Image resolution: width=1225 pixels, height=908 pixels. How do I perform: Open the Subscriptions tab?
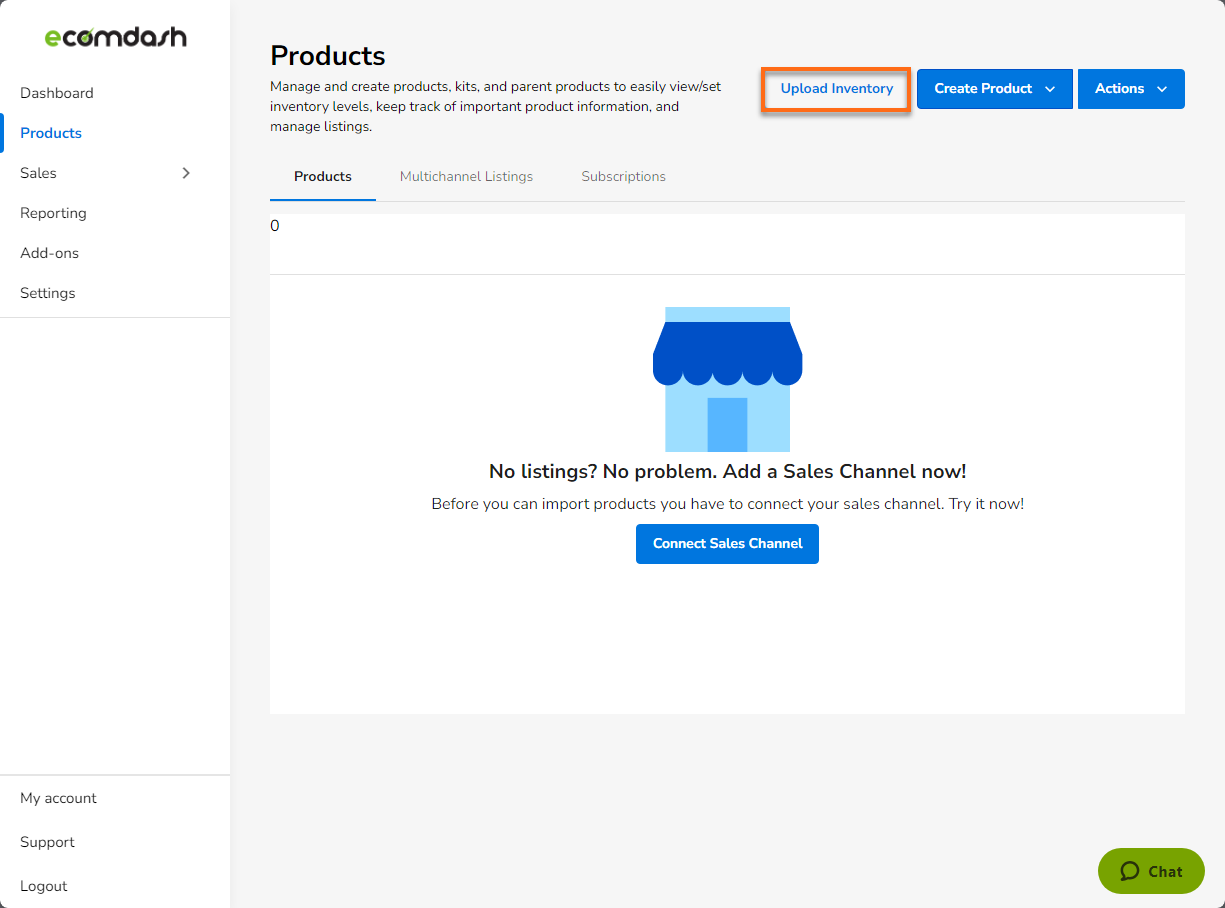tap(623, 176)
